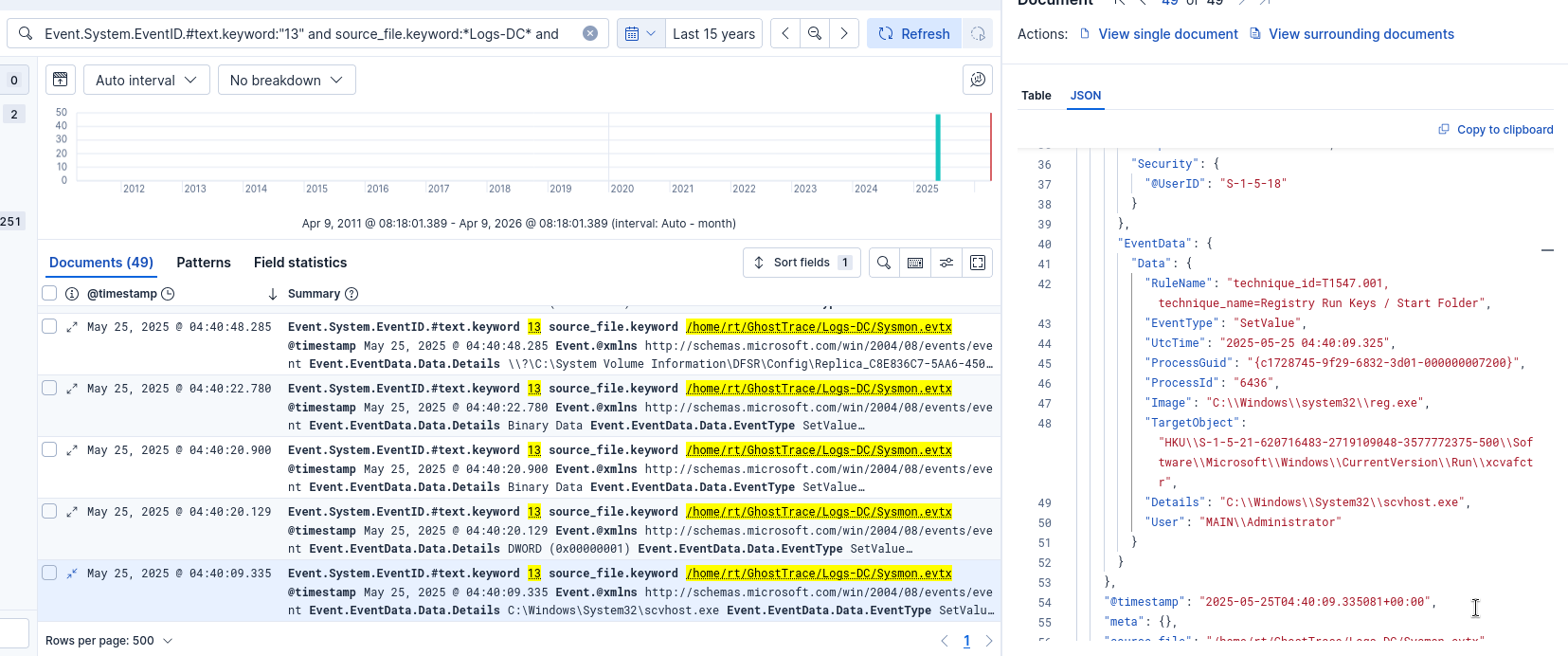Open the Last 15 years date picker
This screenshot has width=1568, height=656.
click(713, 34)
